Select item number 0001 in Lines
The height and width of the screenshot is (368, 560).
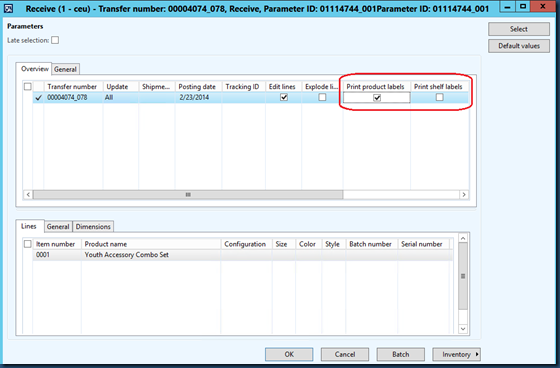(57, 255)
